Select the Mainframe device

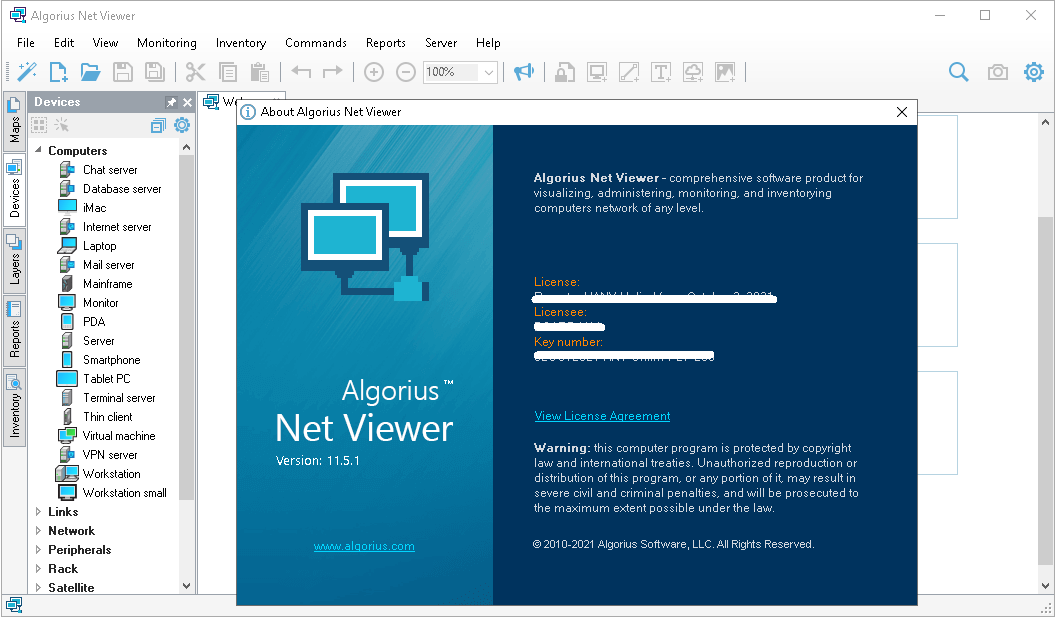[x=107, y=284]
